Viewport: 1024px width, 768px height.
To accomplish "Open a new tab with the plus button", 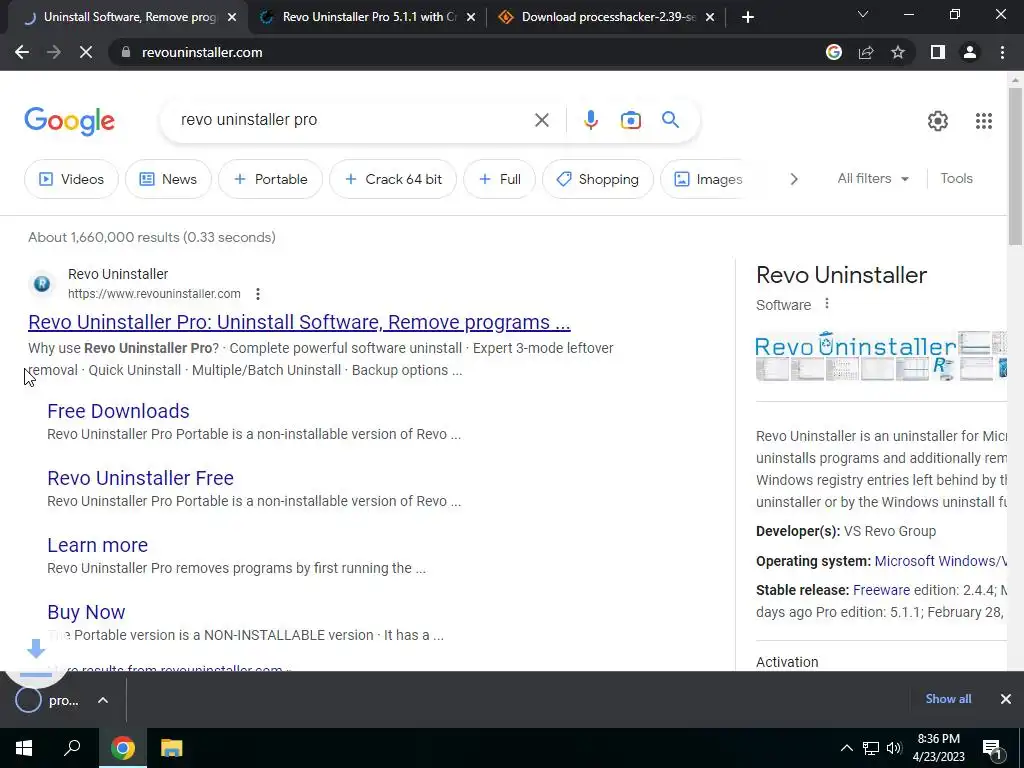I will click(748, 17).
